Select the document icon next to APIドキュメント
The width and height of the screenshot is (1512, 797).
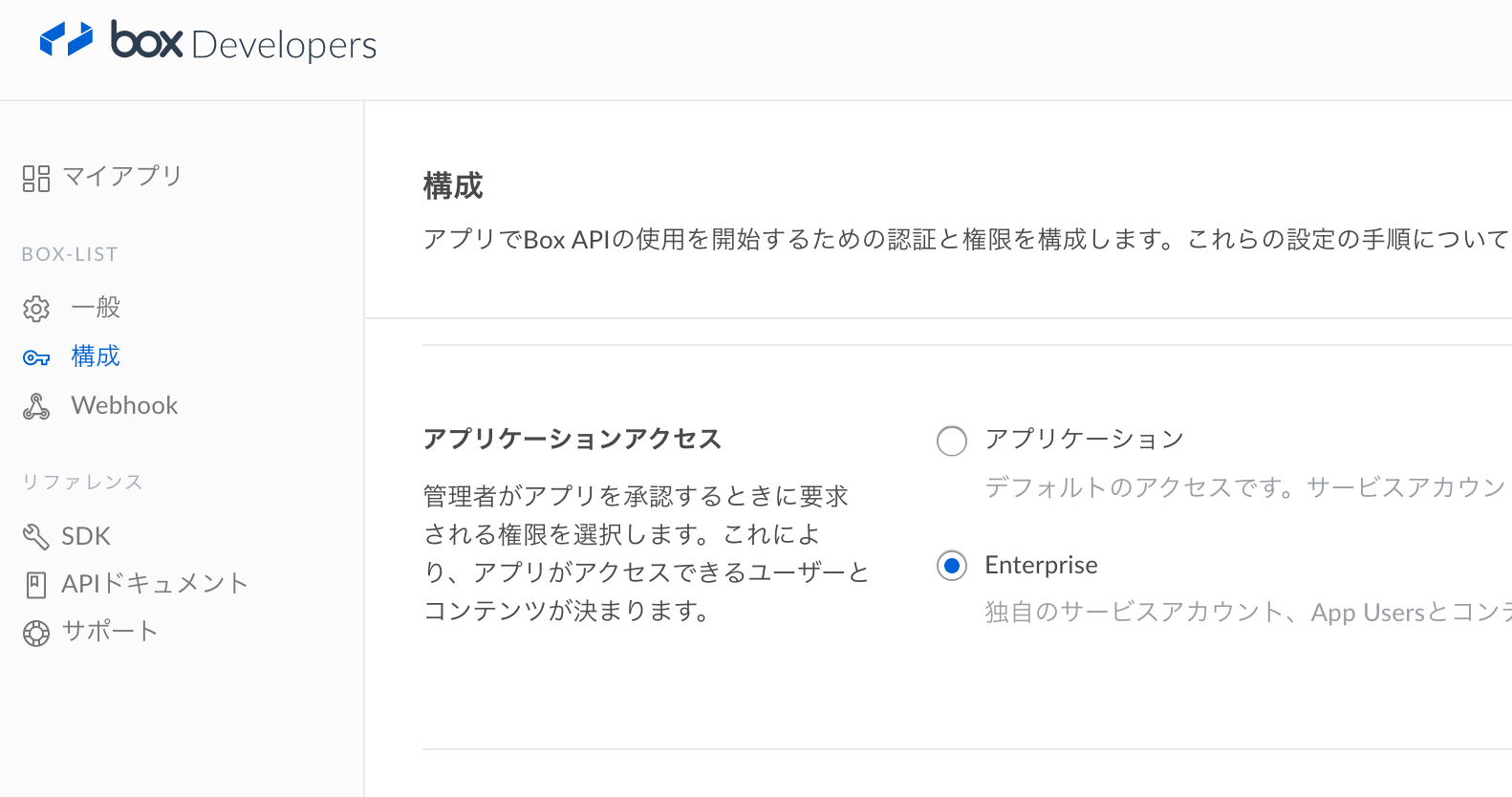(35, 584)
